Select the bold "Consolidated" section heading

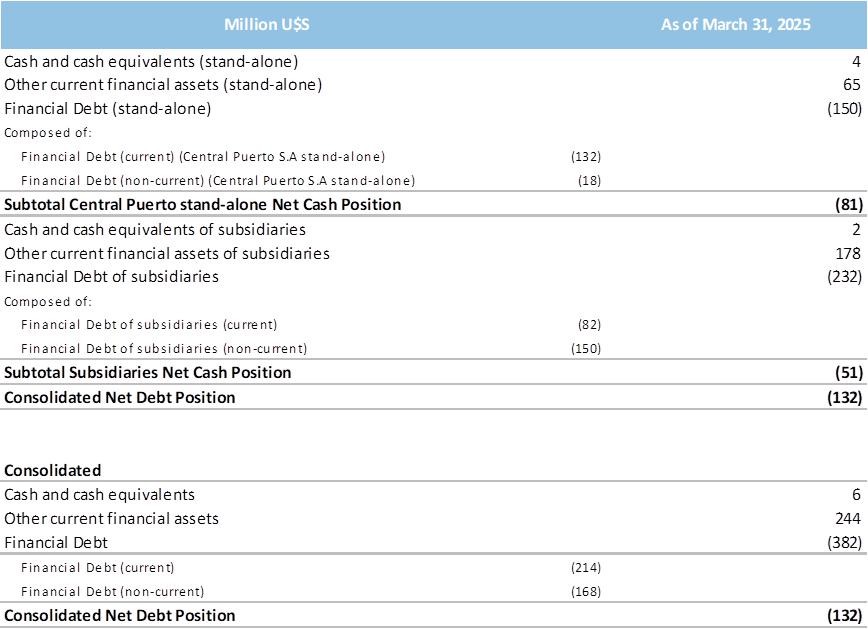point(53,470)
